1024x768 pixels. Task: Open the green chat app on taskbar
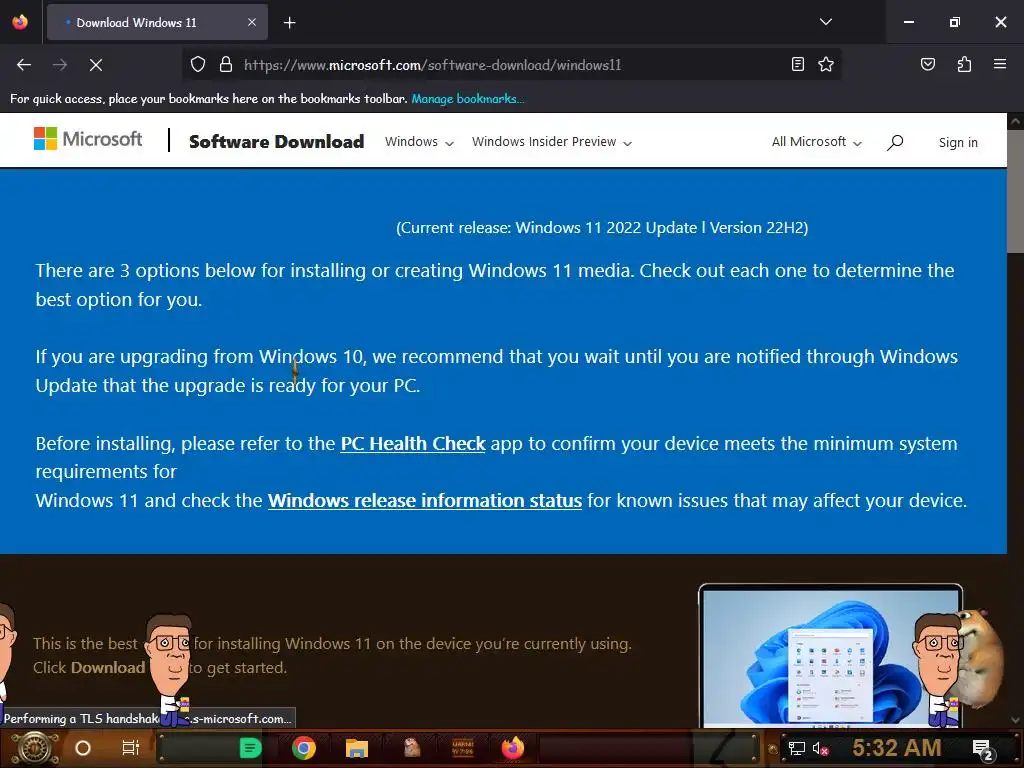point(250,748)
